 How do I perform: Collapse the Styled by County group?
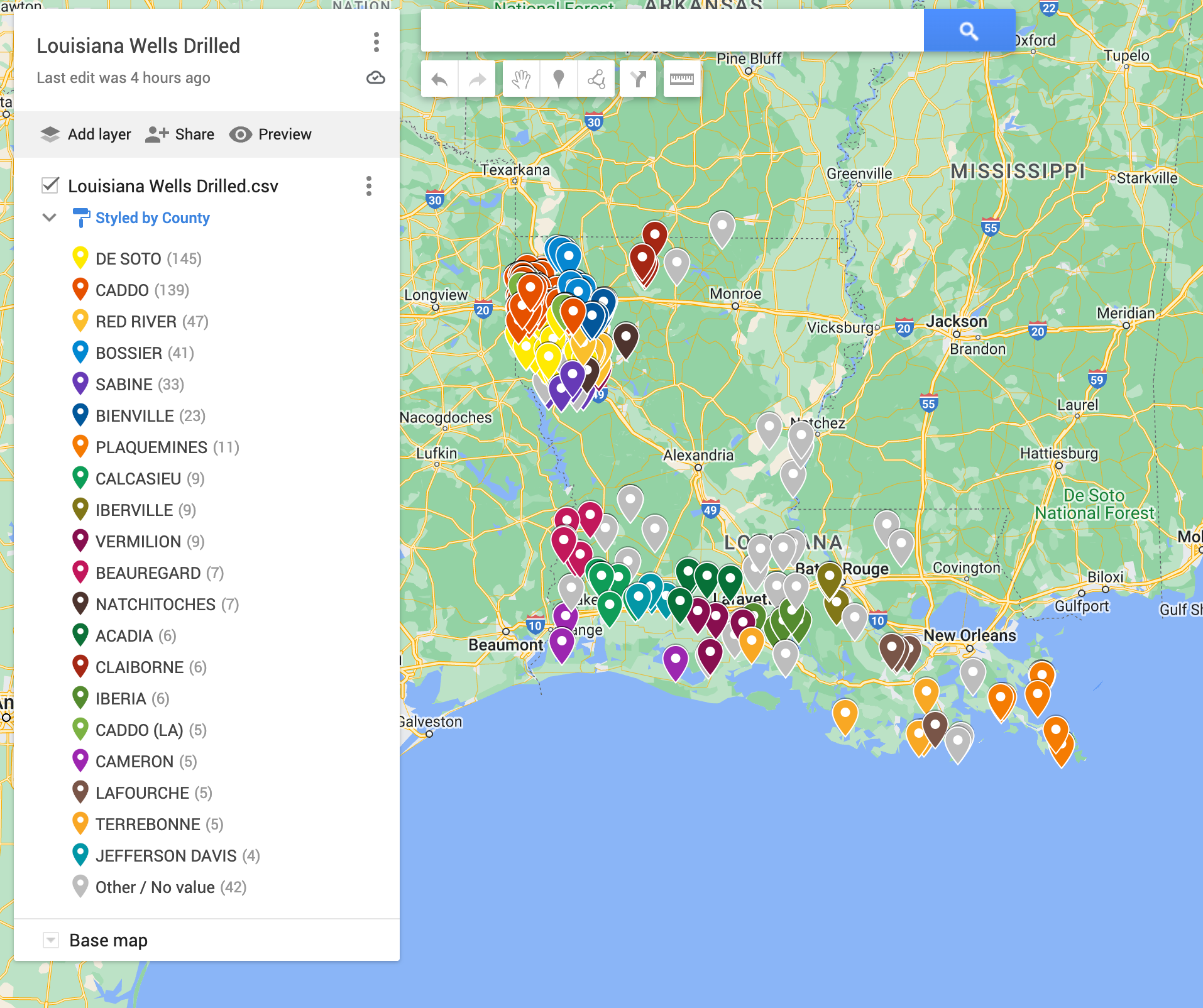(x=49, y=217)
